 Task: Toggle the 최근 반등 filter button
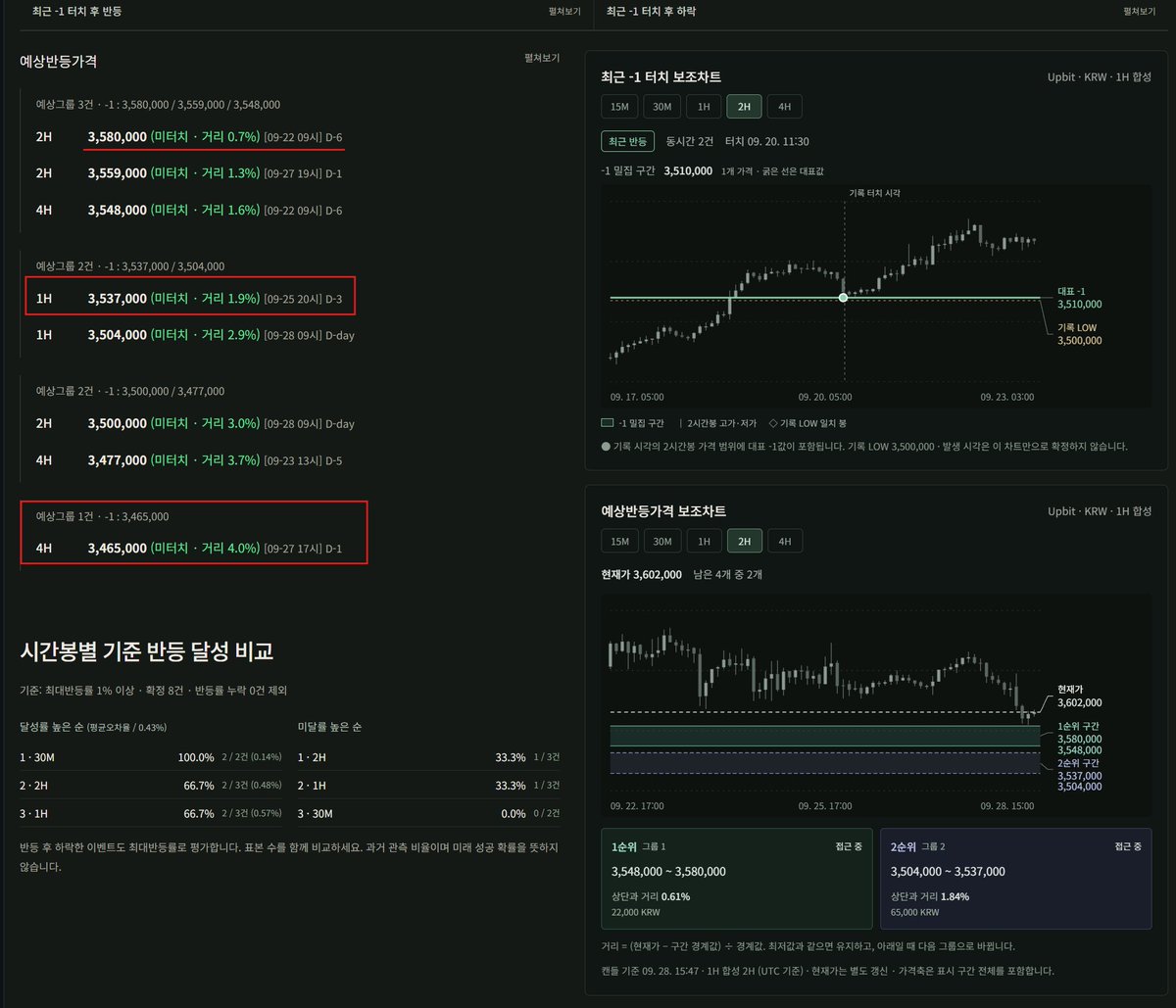pyautogui.click(x=627, y=142)
